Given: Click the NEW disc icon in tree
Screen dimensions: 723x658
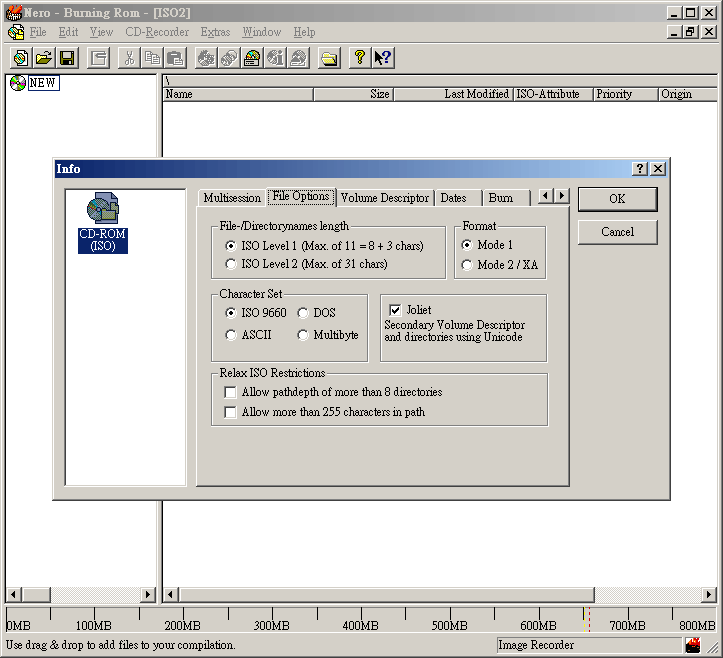Looking at the screenshot, I should tap(18, 83).
